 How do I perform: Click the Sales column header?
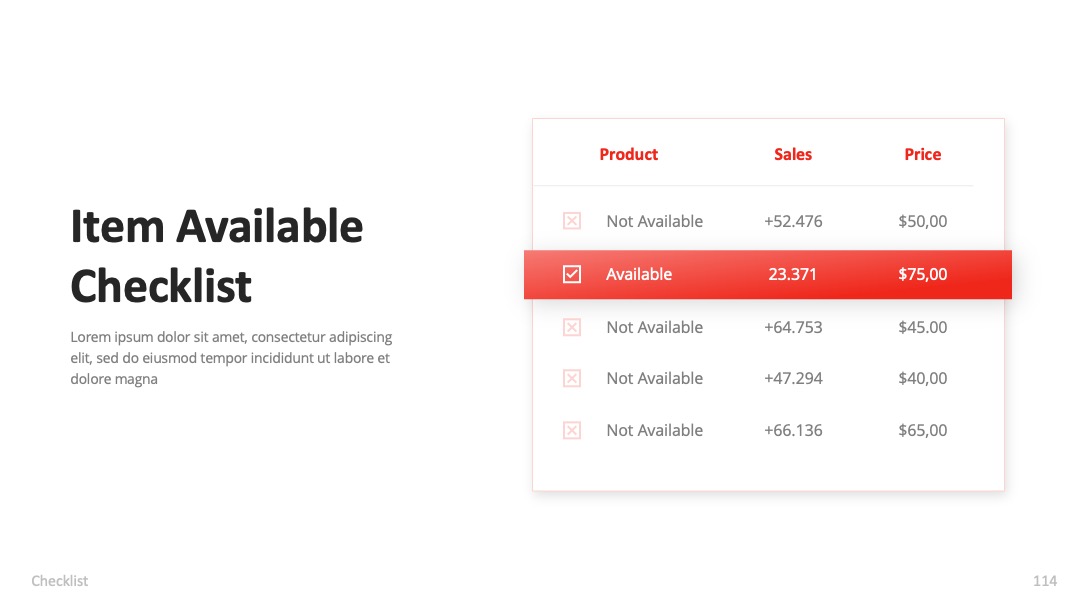point(793,154)
